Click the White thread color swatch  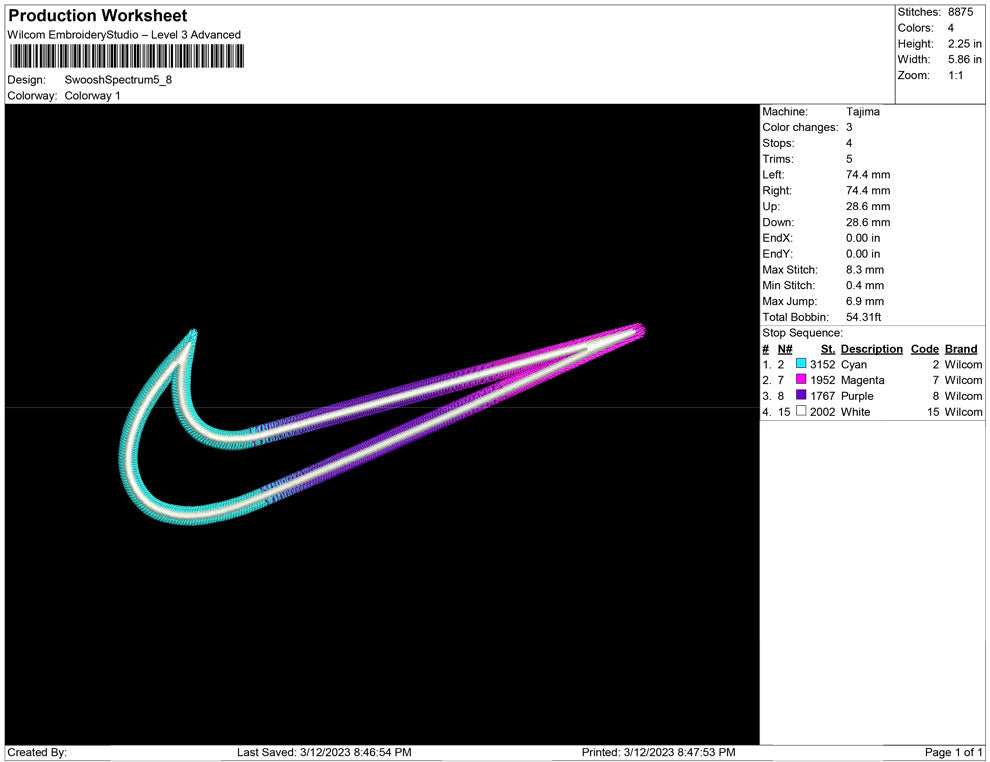pos(801,412)
